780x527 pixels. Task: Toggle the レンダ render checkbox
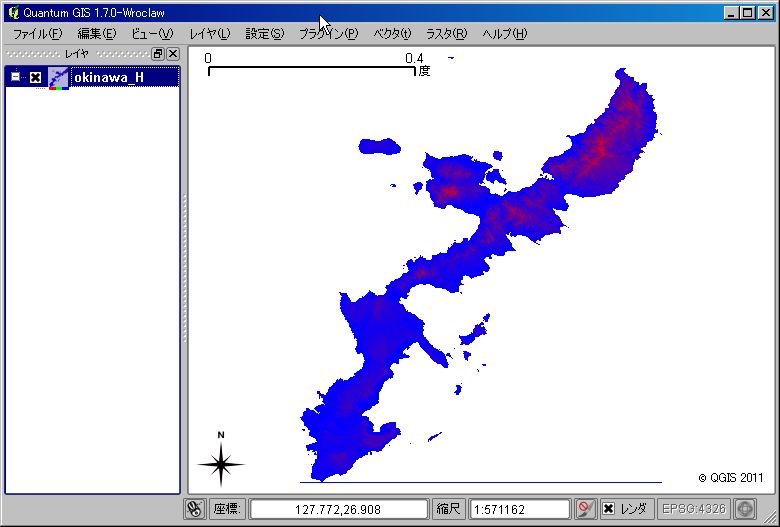(608, 509)
